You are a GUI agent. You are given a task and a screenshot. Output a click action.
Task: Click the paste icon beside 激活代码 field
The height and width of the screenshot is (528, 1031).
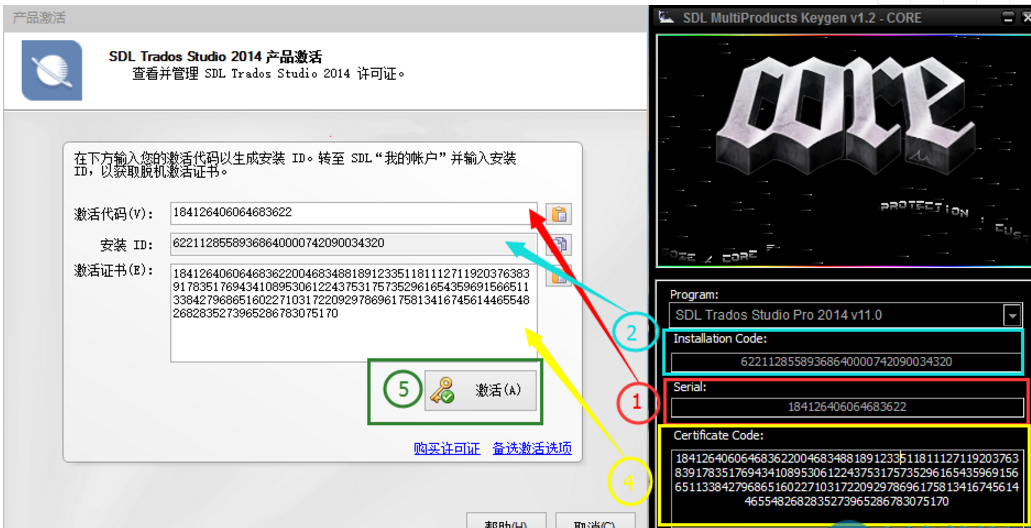(x=559, y=214)
